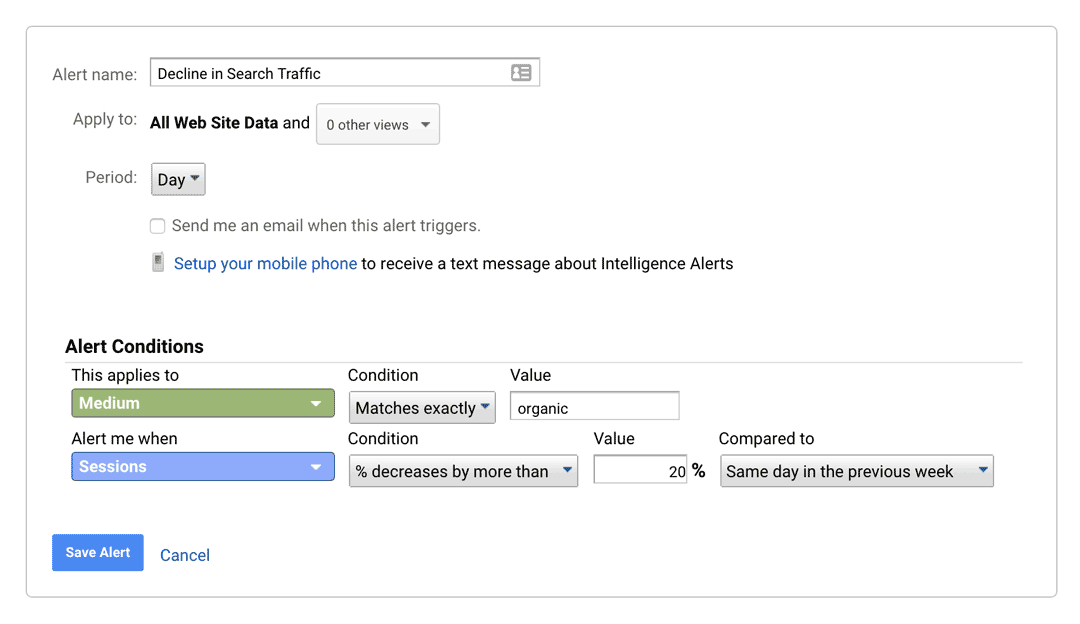This screenshot has width=1080, height=624.
Task: Click the mobile phone icon
Action: point(158,262)
